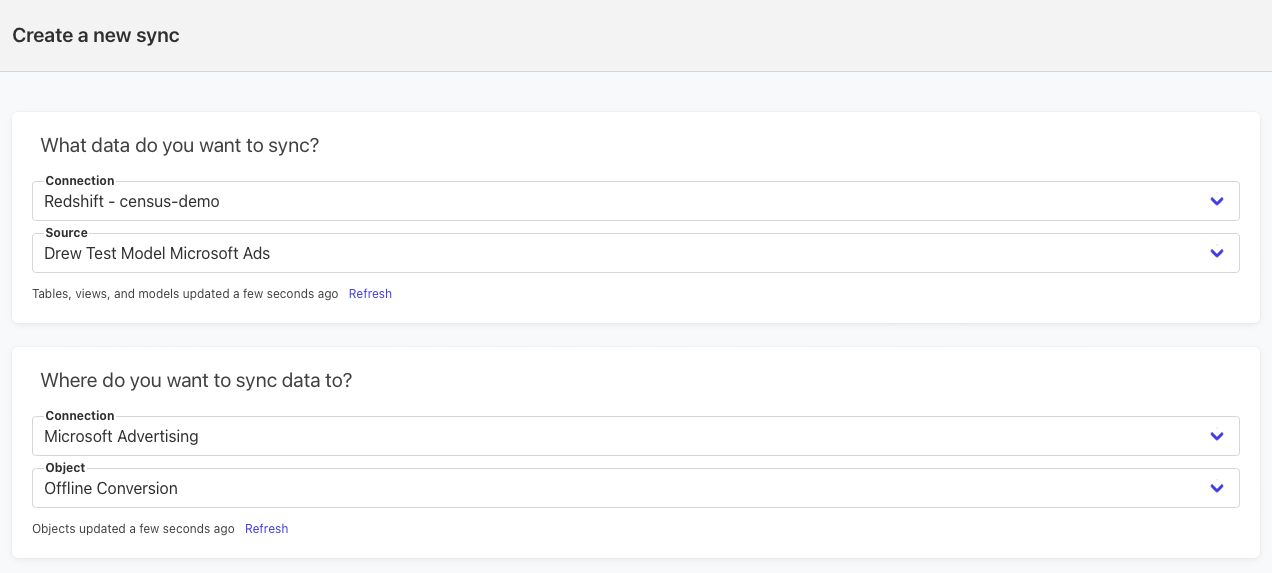Click the Object field label
Viewport: 1272px width, 573px height.
(x=65, y=468)
